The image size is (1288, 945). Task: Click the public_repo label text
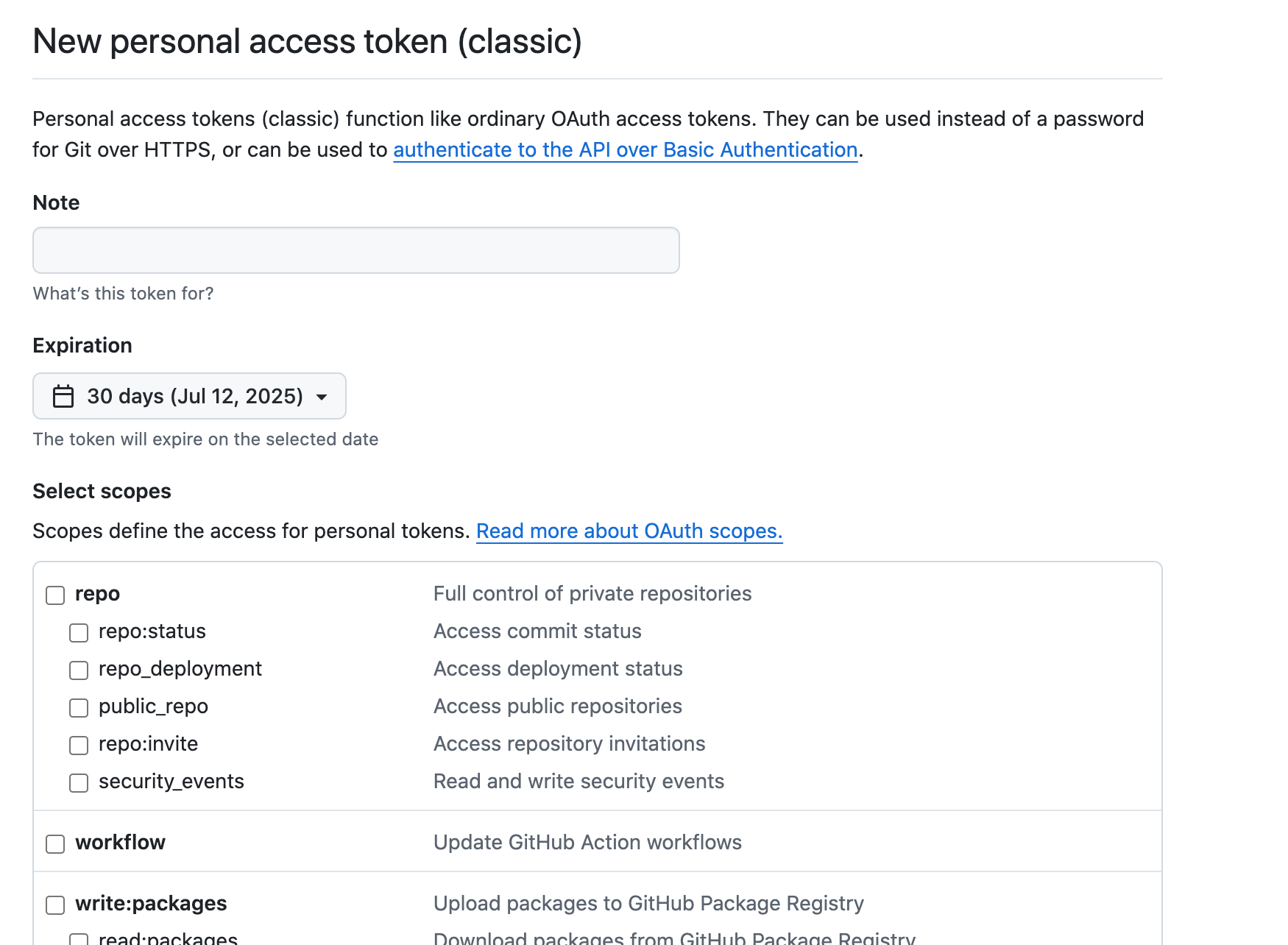(x=153, y=707)
